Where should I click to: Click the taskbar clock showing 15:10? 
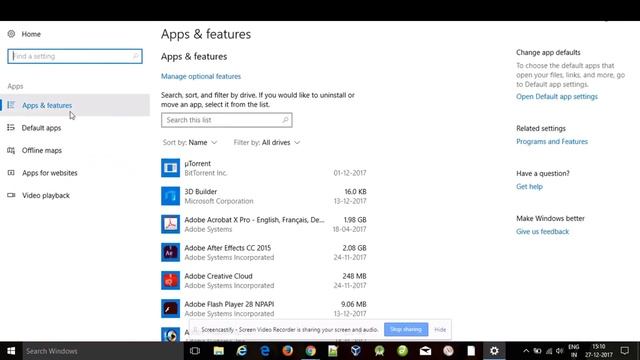click(599, 351)
